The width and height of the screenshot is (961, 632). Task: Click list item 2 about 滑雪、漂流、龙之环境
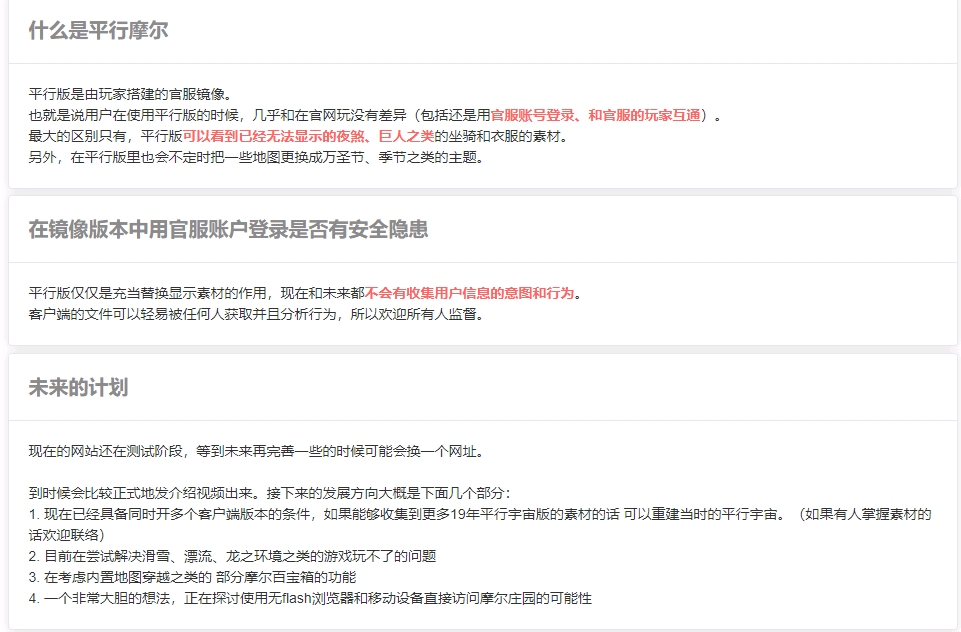tap(232, 556)
